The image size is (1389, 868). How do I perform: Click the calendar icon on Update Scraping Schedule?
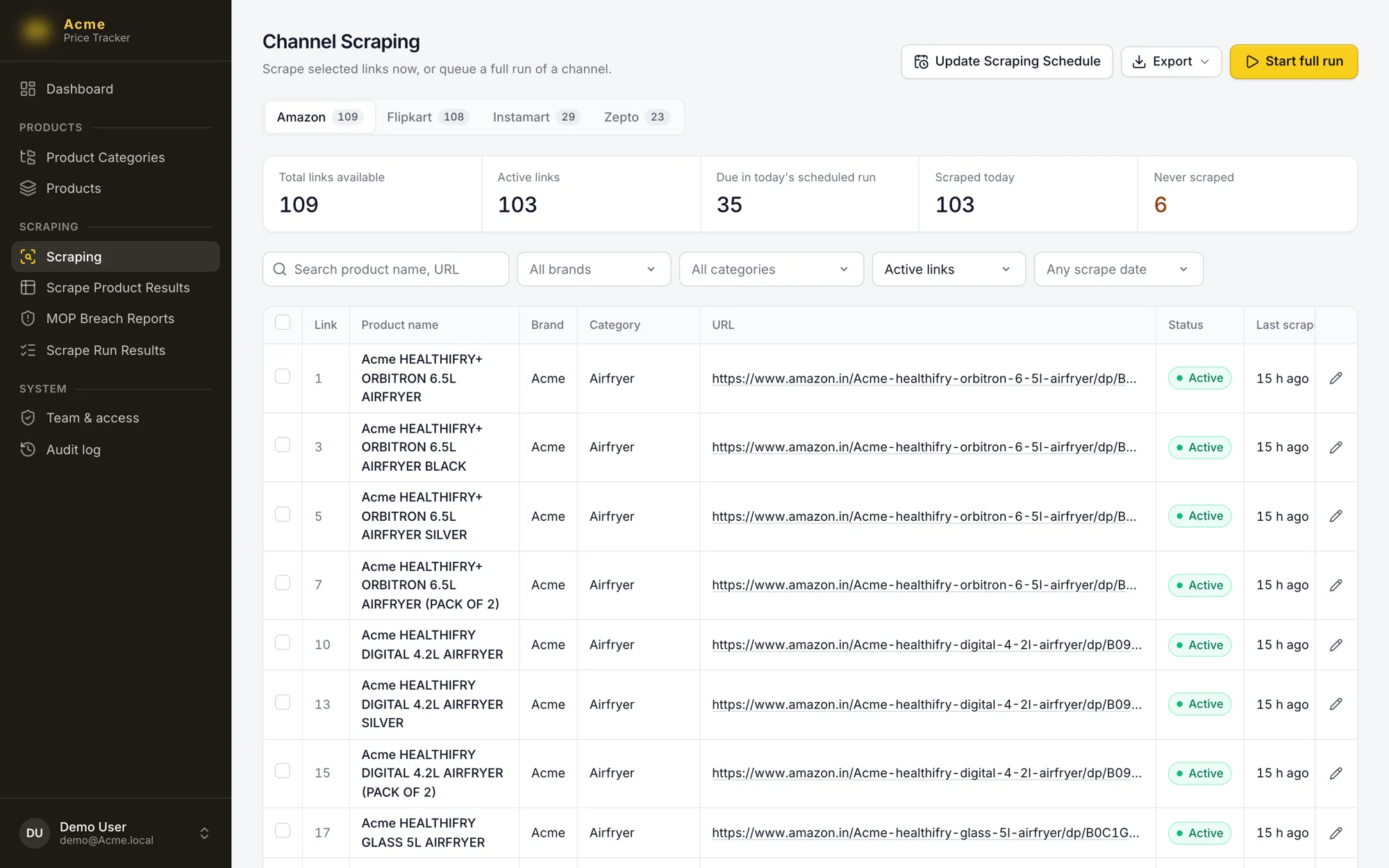point(921,62)
